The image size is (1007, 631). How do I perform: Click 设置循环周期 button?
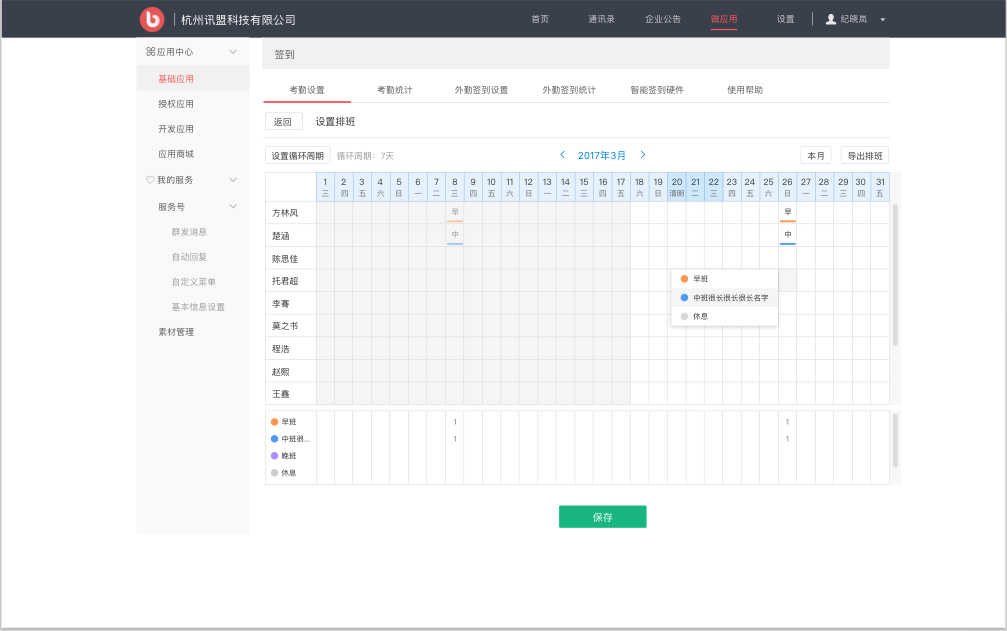(297, 155)
